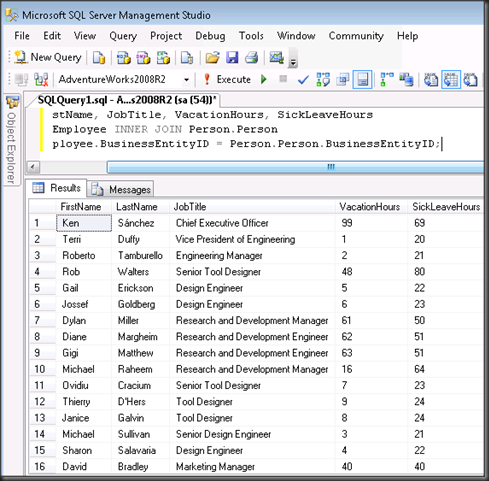This screenshot has height=481, width=489.
Task: Open the File menu
Action: pyautogui.click(x=22, y=36)
